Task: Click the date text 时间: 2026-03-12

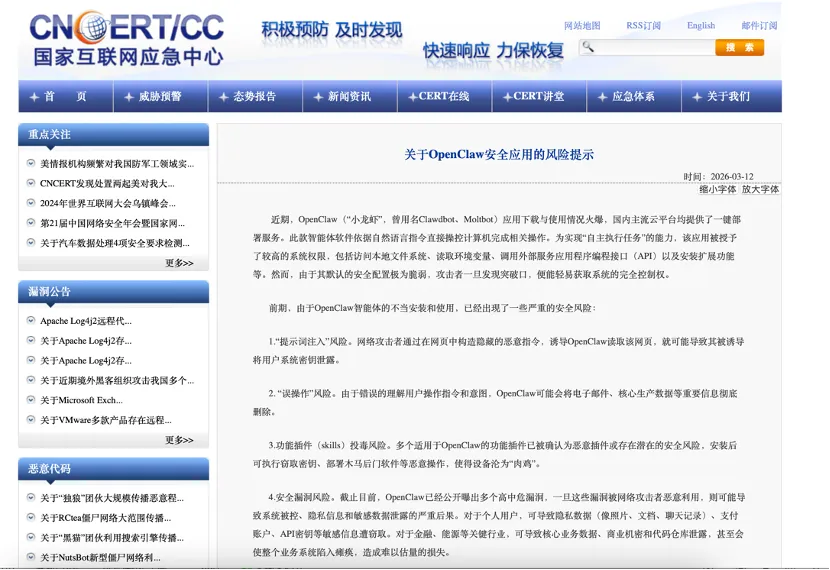Action: pos(718,176)
